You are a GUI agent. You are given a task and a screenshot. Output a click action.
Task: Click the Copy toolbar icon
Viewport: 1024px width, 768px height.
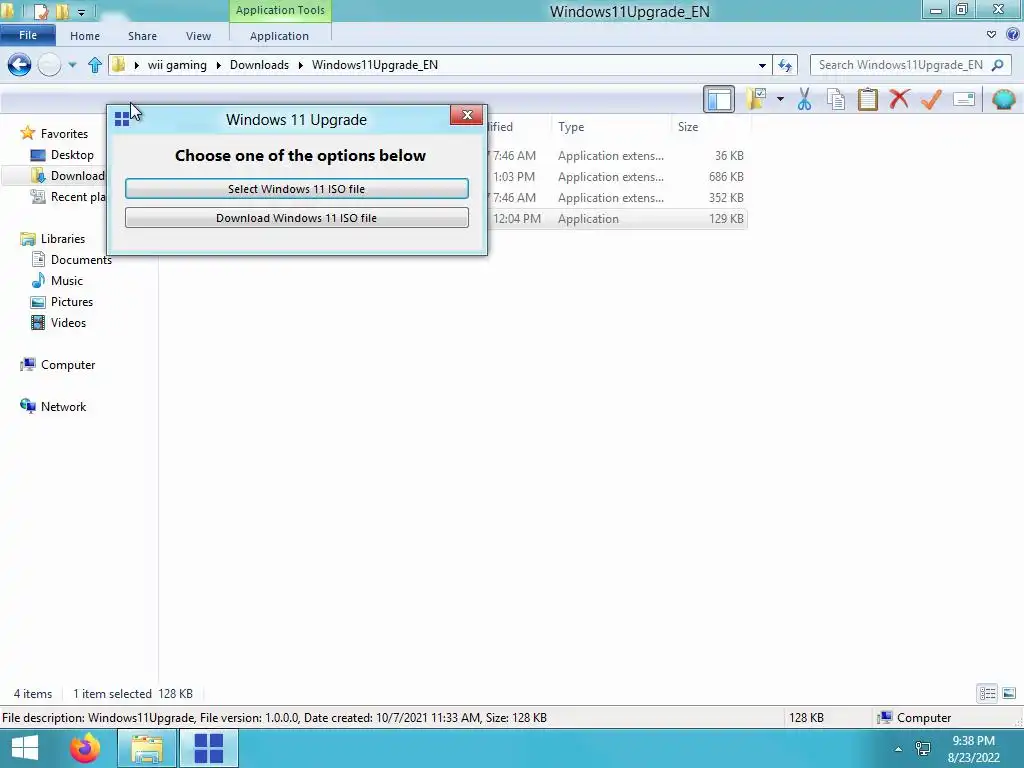(x=836, y=99)
